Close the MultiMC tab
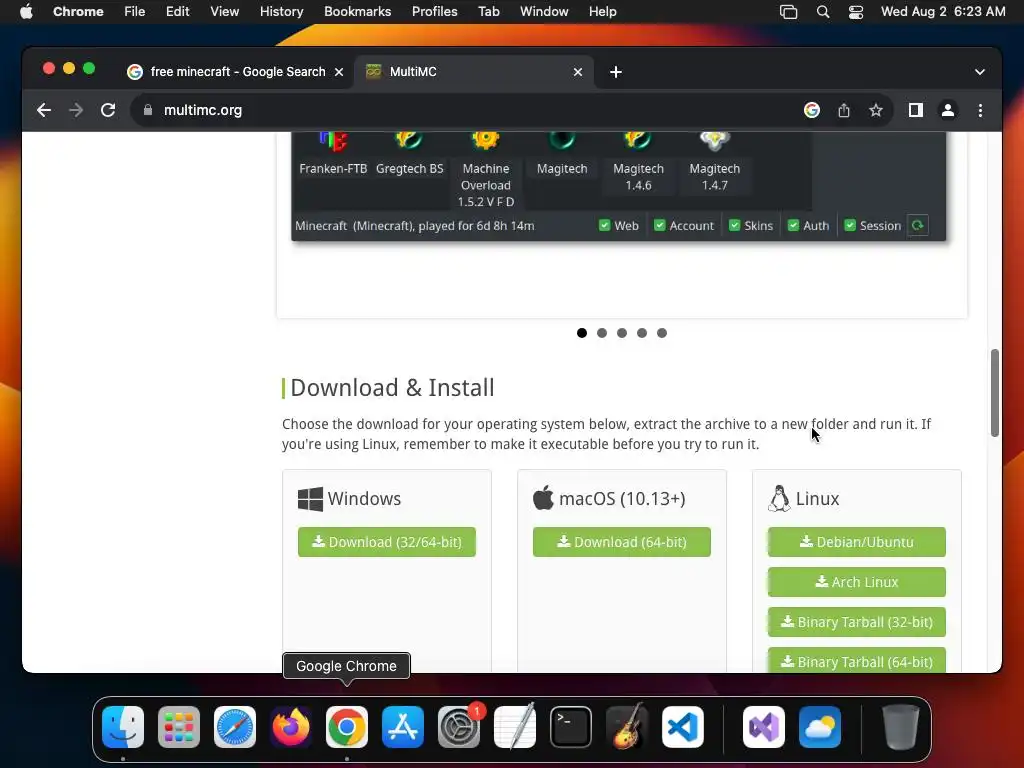Image resolution: width=1024 pixels, height=768 pixels. [x=577, y=72]
